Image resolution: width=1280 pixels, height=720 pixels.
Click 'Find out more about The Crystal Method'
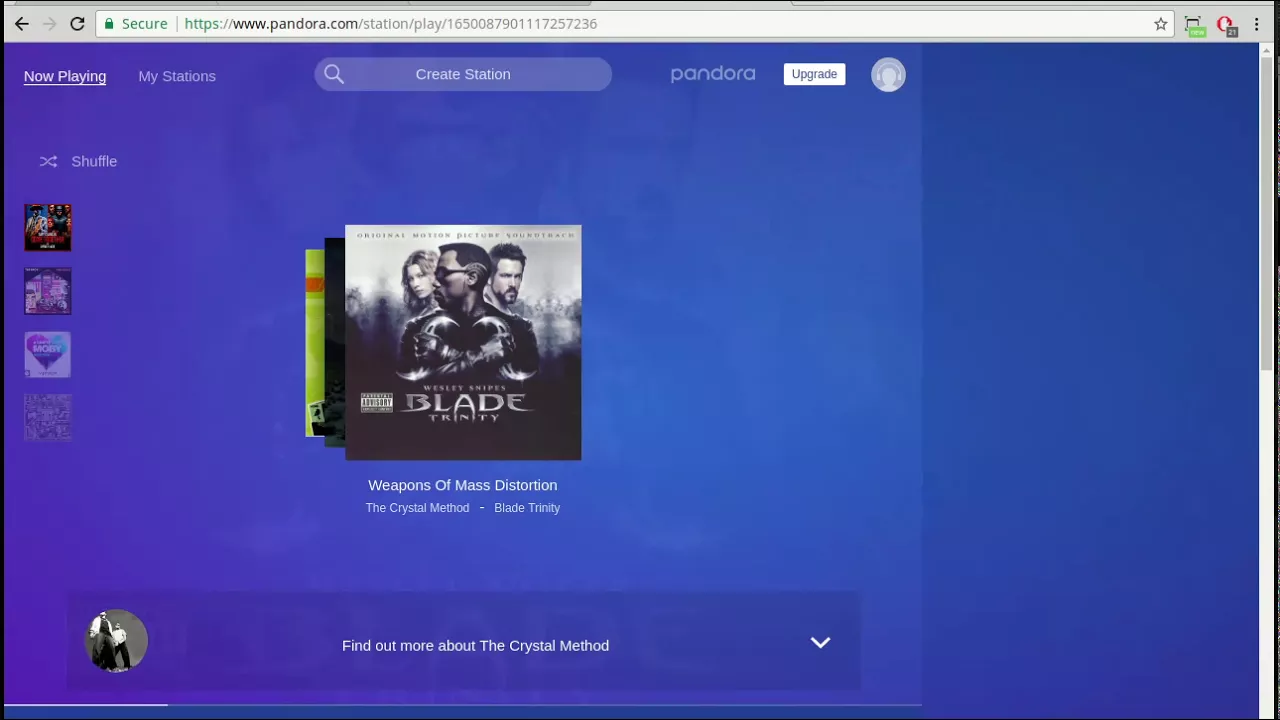tap(475, 646)
